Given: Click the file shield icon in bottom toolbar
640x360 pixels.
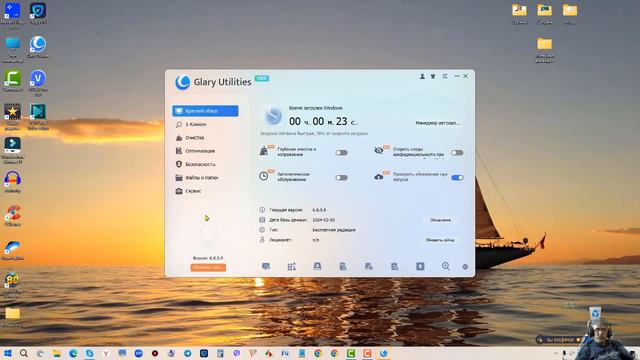Looking at the screenshot, I should coord(369,267).
